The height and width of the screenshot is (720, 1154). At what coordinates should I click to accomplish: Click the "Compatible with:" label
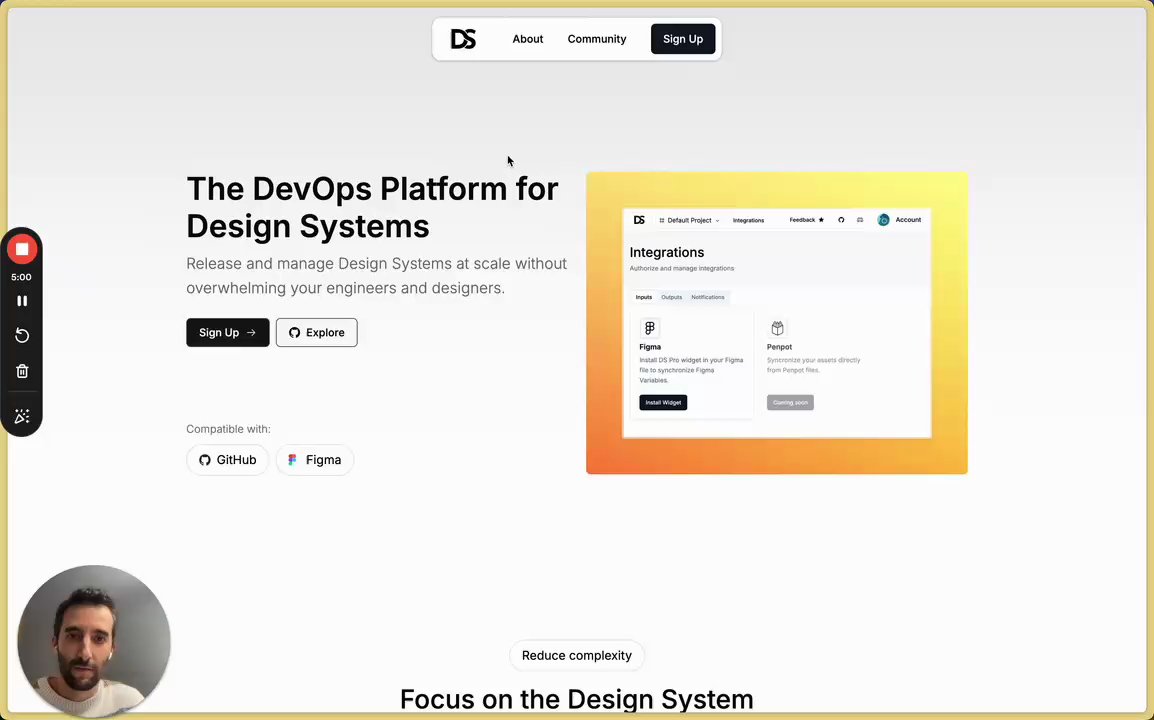coord(228,429)
